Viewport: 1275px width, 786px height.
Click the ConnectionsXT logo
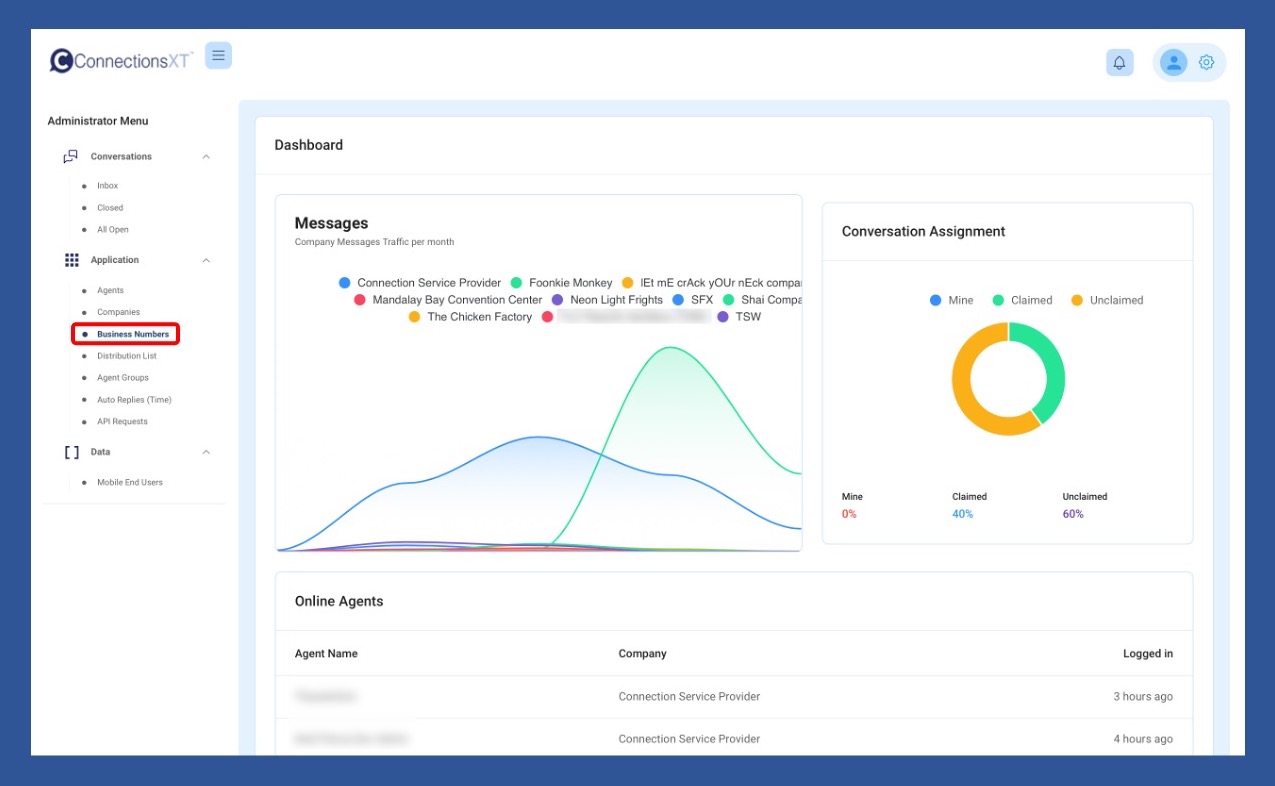(x=122, y=61)
